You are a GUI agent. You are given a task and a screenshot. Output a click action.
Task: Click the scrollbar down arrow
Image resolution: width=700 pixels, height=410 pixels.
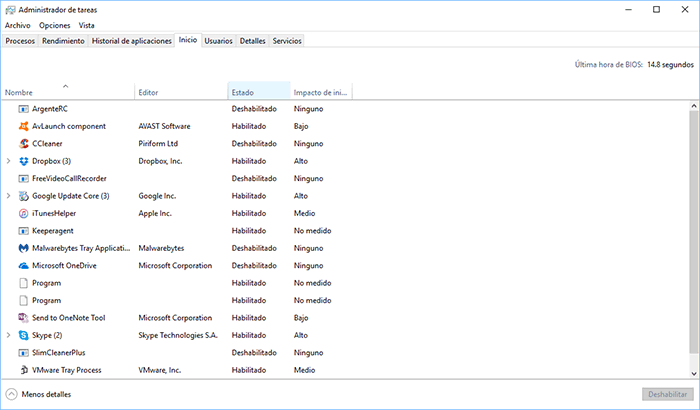(694, 374)
